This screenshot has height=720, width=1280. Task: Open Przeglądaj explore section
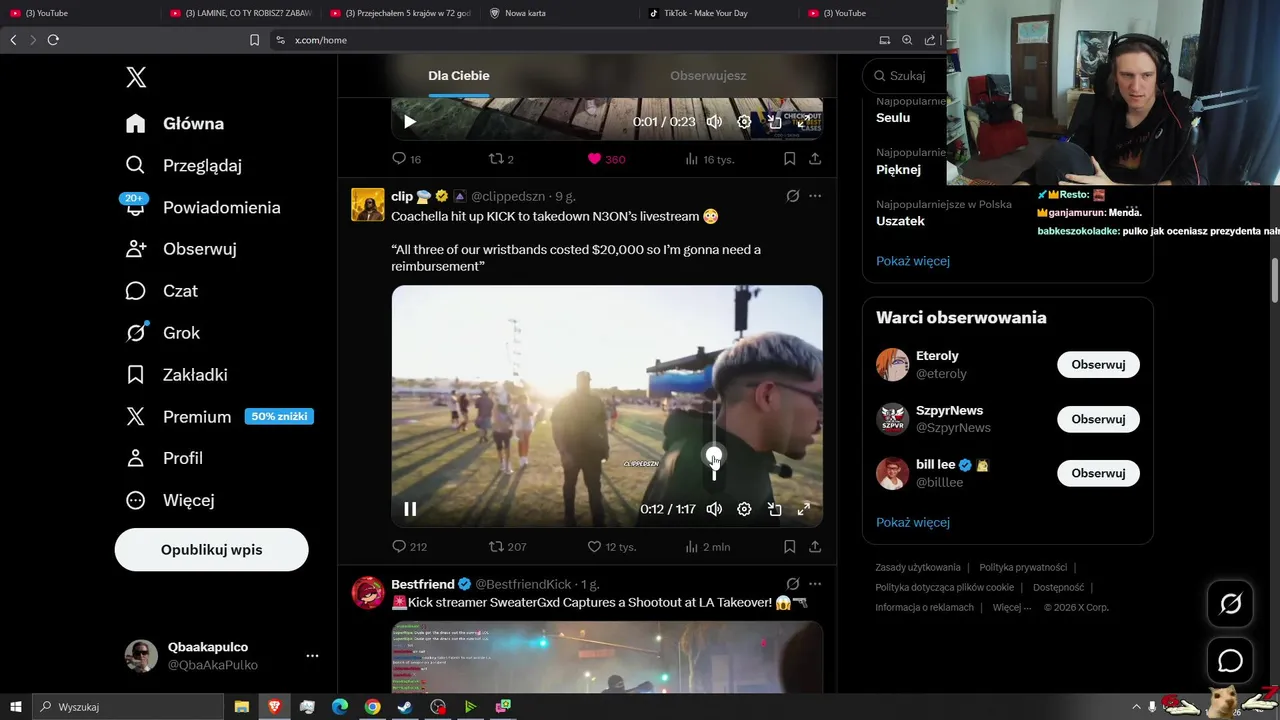click(184, 165)
